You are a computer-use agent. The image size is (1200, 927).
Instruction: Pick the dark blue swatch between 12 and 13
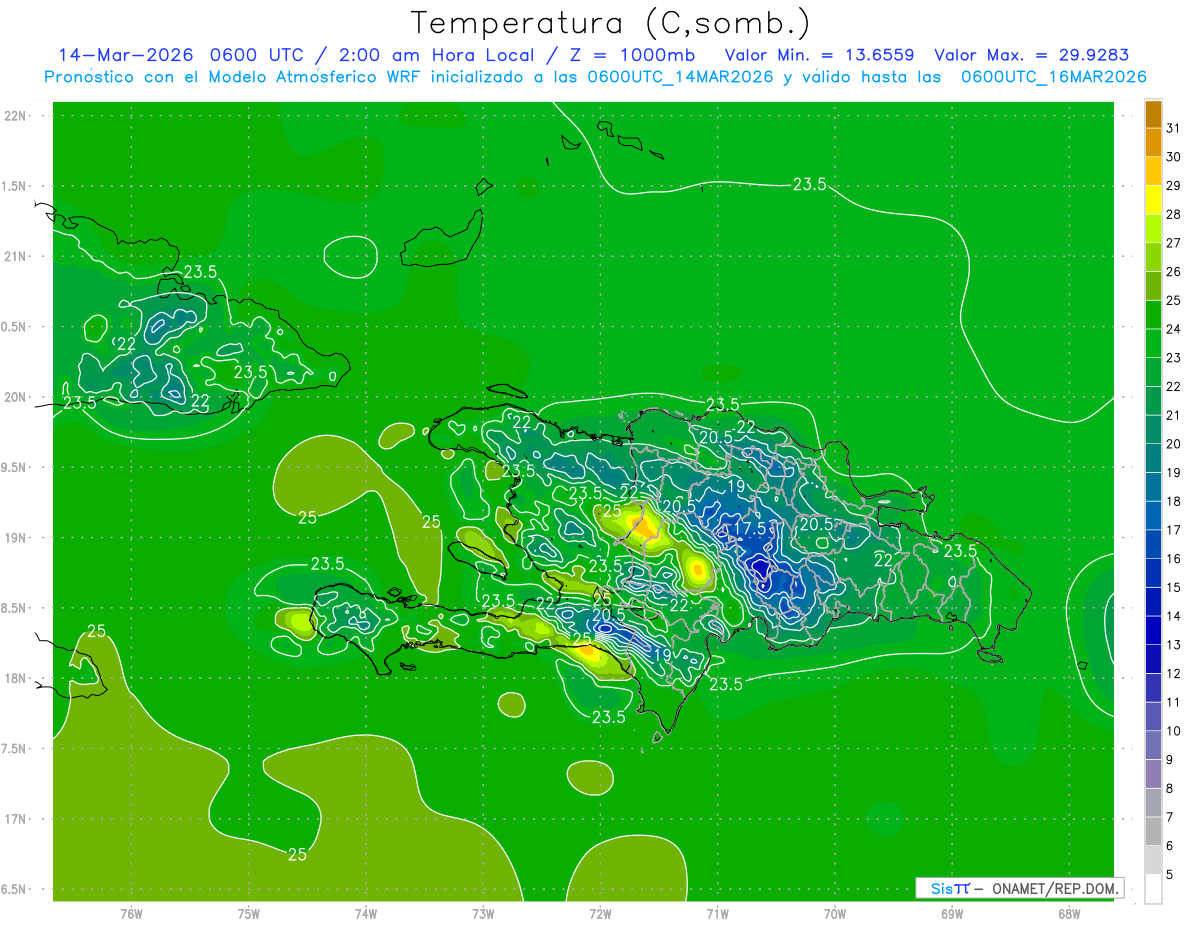tap(1153, 659)
